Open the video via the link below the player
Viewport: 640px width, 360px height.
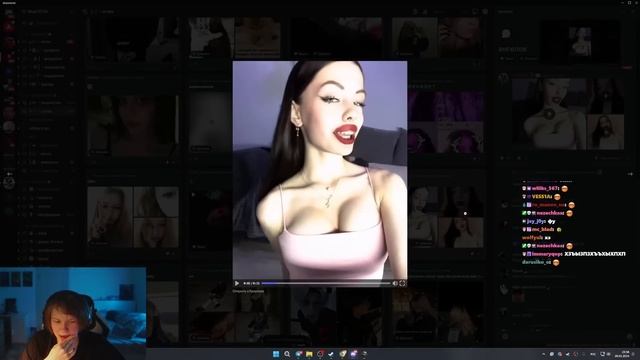[248, 291]
